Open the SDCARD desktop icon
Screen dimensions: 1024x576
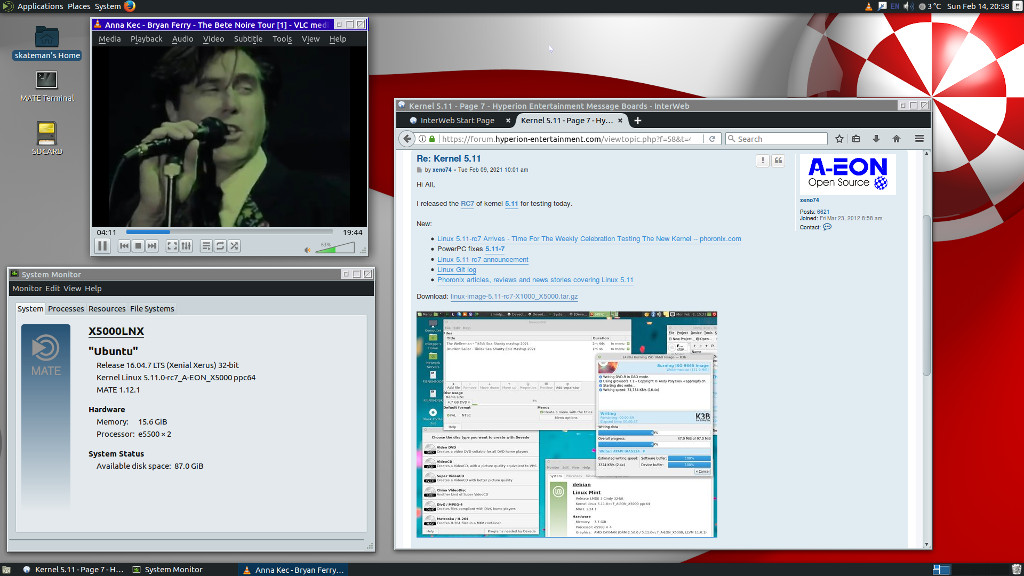tap(46, 138)
